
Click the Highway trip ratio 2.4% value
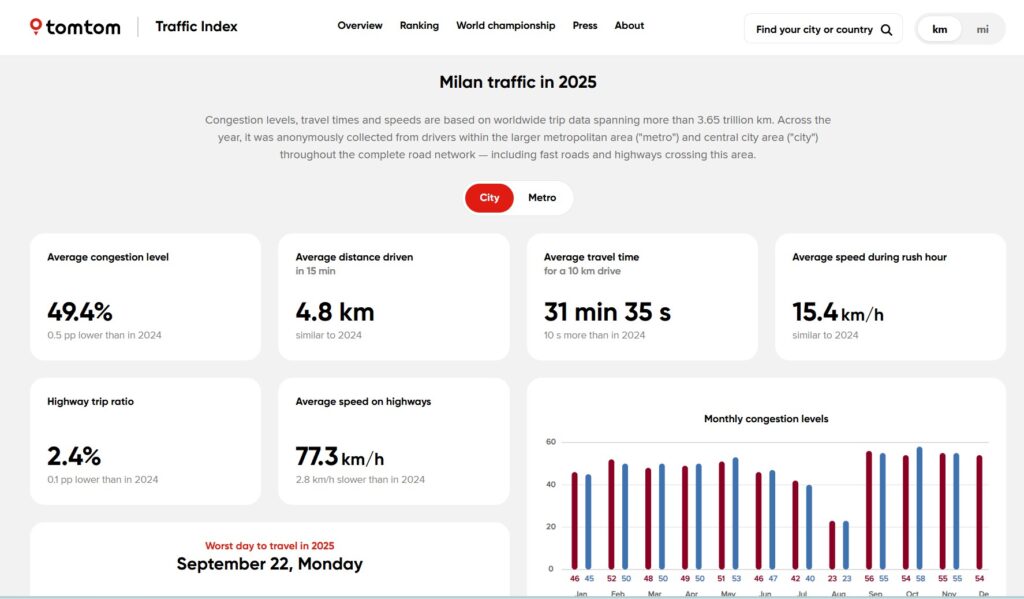coord(74,457)
